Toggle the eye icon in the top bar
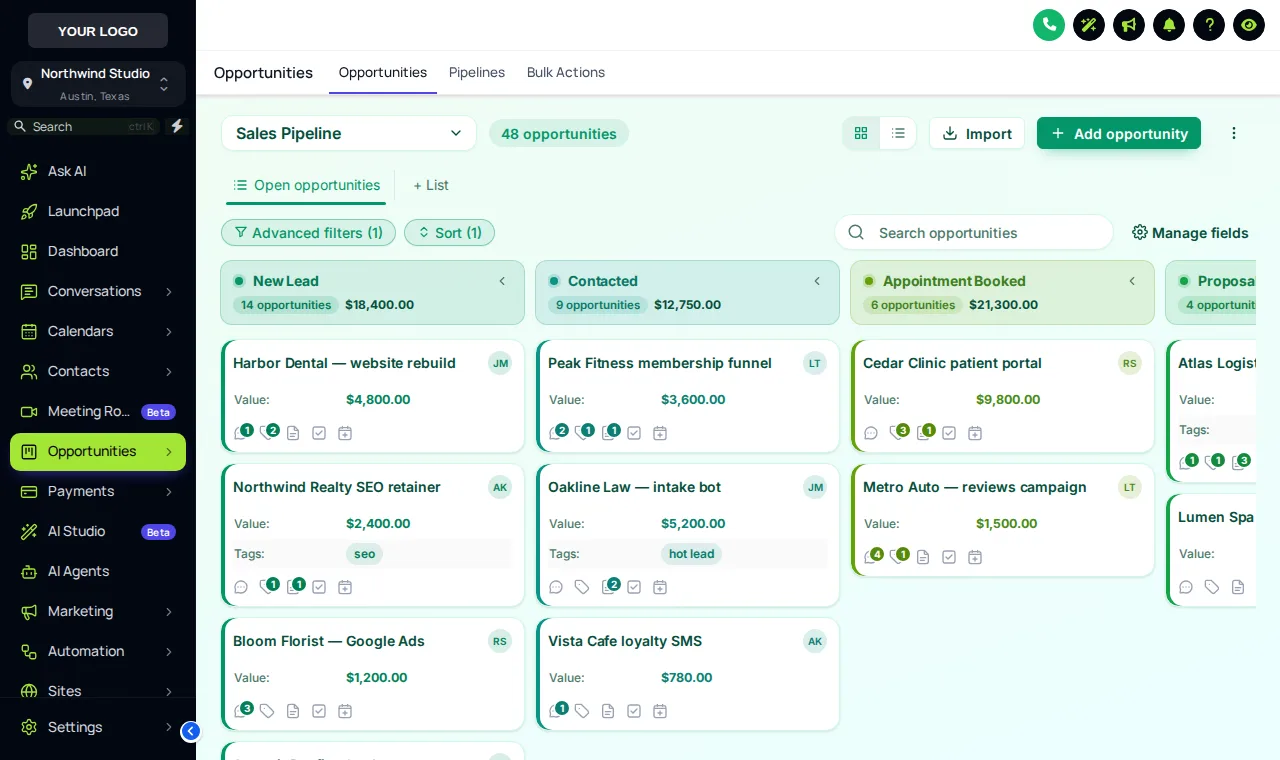Image resolution: width=1280 pixels, height=760 pixels. tap(1249, 25)
